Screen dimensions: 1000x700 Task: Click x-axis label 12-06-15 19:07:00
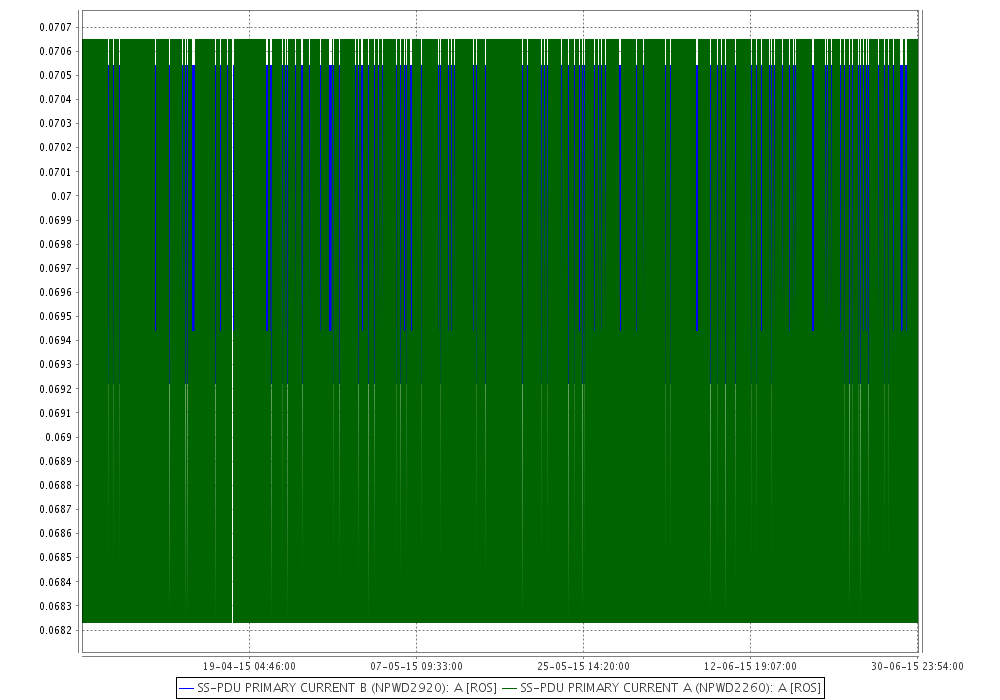click(750, 666)
